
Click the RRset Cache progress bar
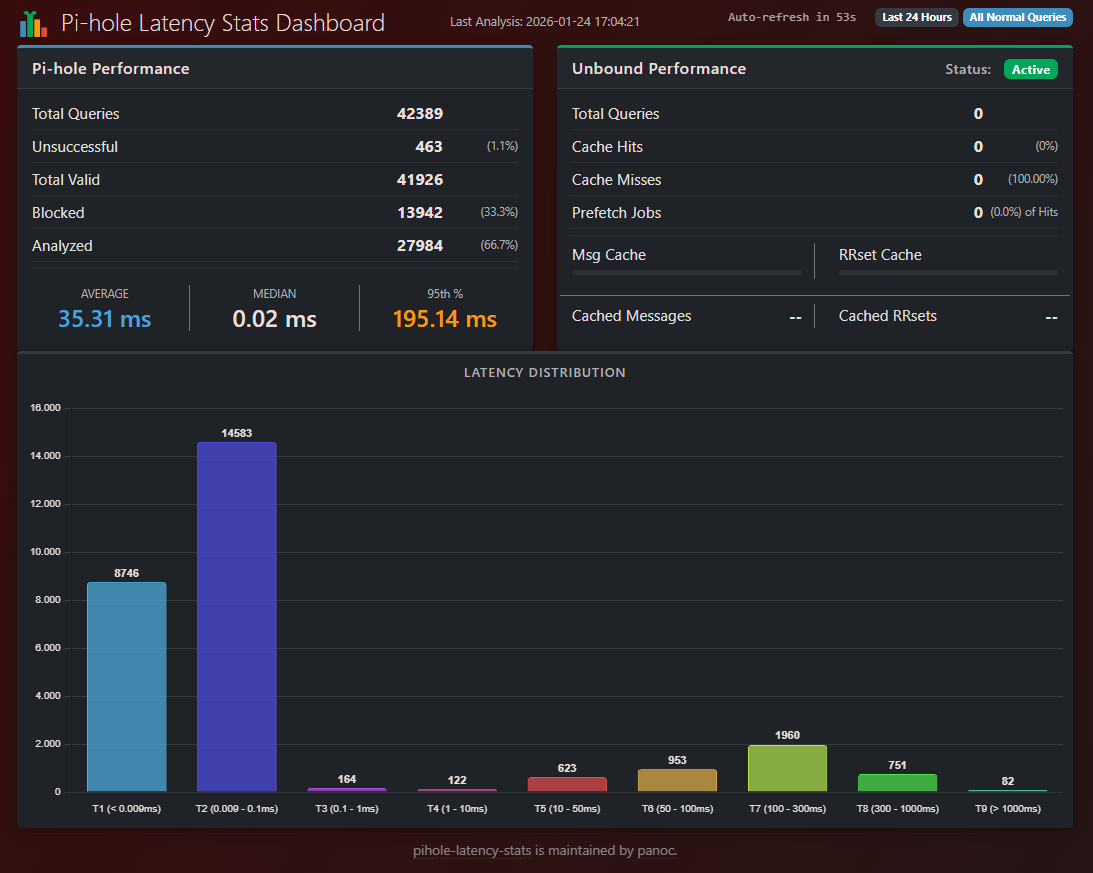point(947,272)
